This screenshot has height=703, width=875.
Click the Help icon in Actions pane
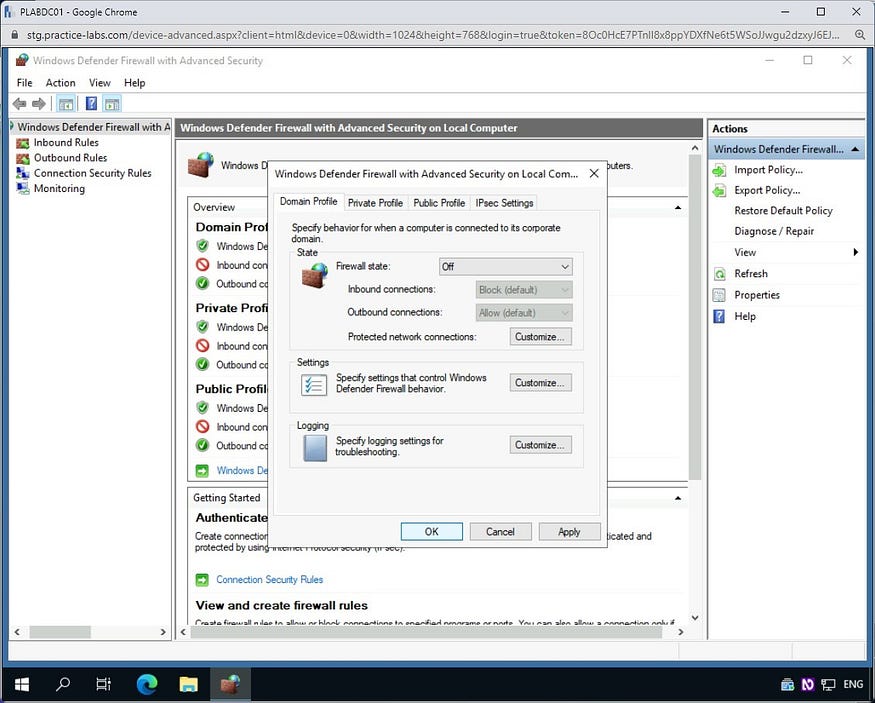point(719,316)
